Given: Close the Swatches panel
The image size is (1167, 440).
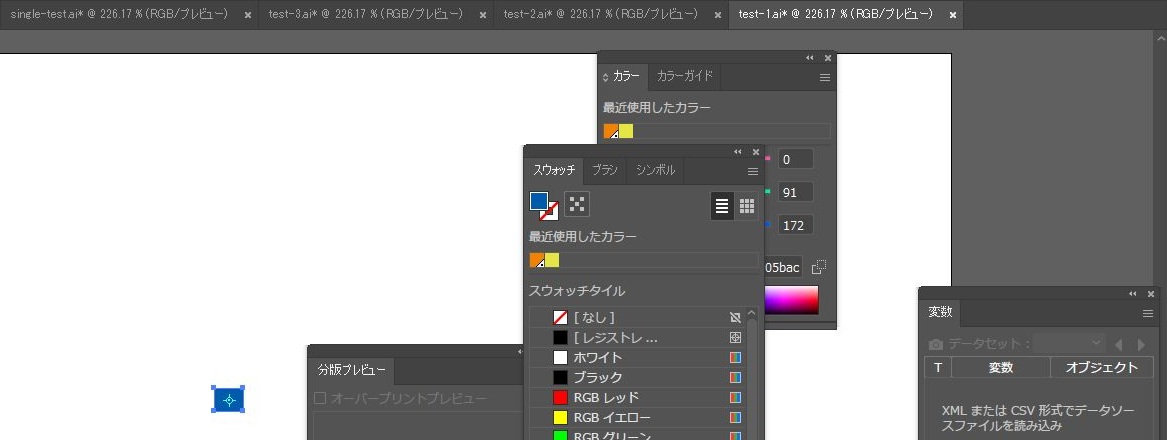Looking at the screenshot, I should pyautogui.click(x=755, y=152).
